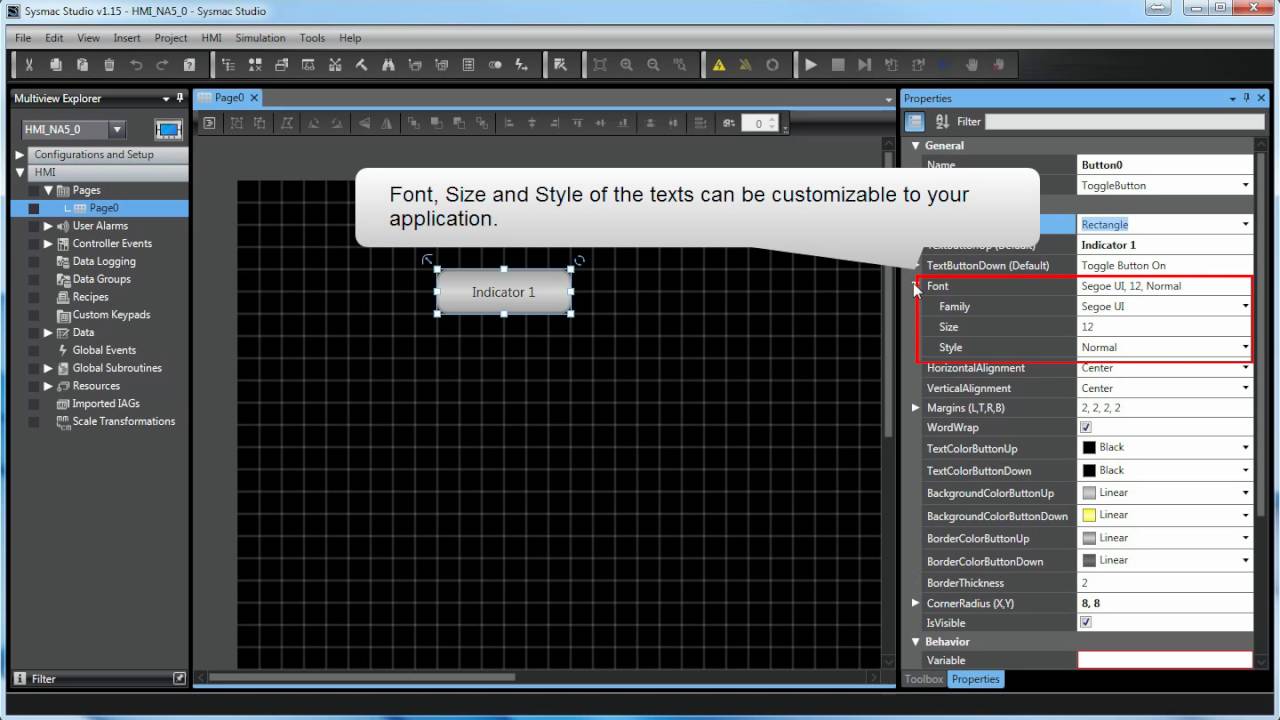The width and height of the screenshot is (1280, 720).
Task: Select the Indicator 1 button on canvas
Action: pyautogui.click(x=504, y=292)
